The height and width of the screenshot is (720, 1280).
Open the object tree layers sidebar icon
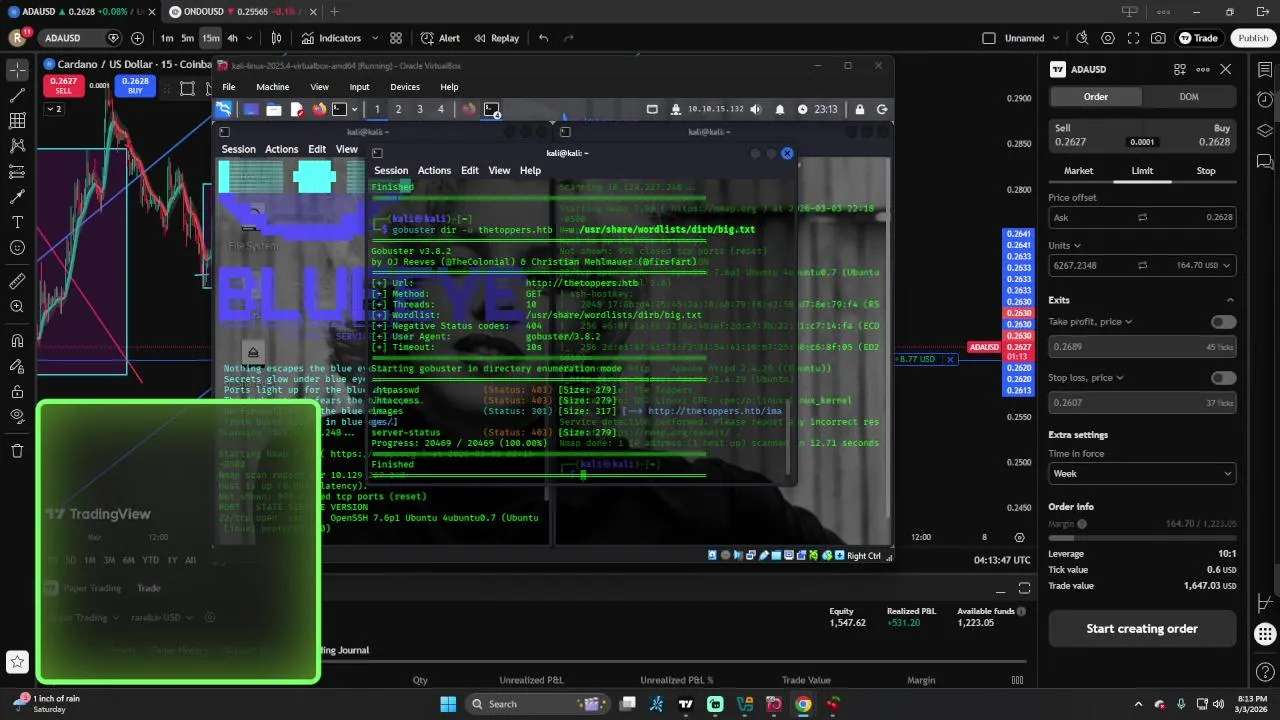[x=1265, y=131]
